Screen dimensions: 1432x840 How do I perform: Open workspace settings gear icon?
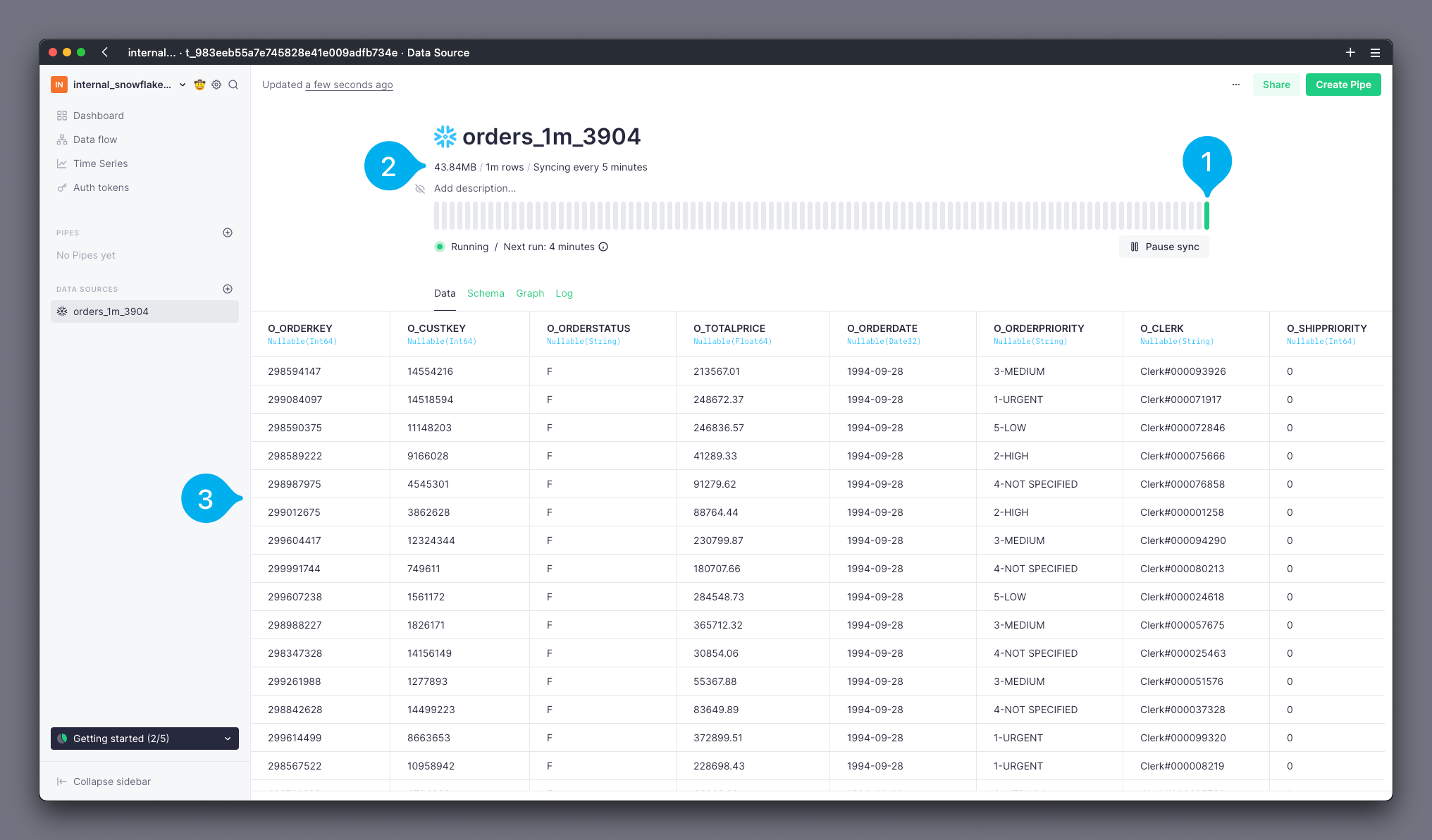pyautogui.click(x=216, y=85)
